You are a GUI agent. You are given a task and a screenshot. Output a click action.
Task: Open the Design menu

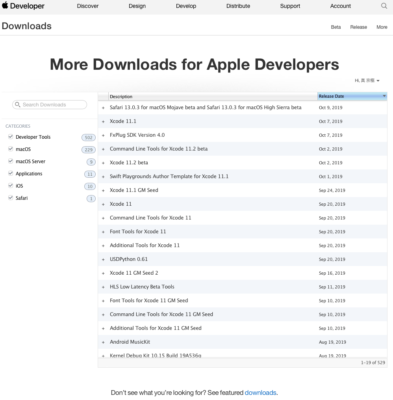pos(137,6)
